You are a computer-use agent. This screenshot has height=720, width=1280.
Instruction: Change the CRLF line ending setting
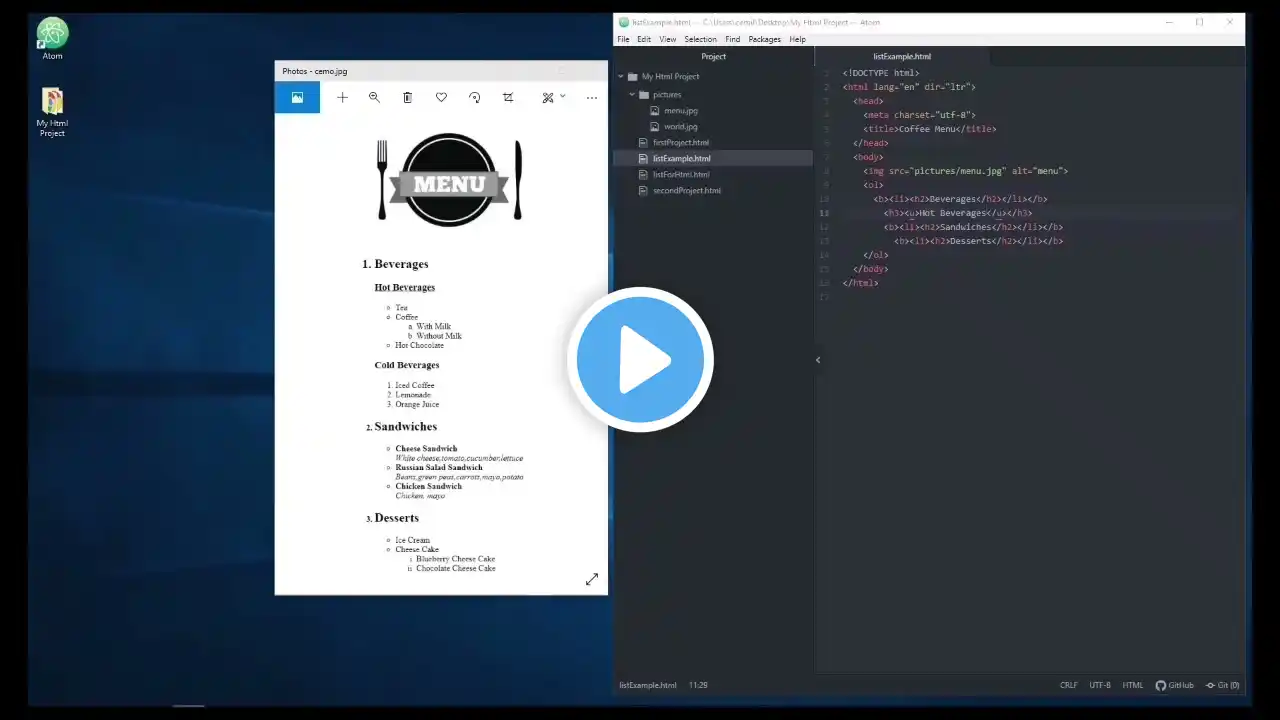point(1069,685)
